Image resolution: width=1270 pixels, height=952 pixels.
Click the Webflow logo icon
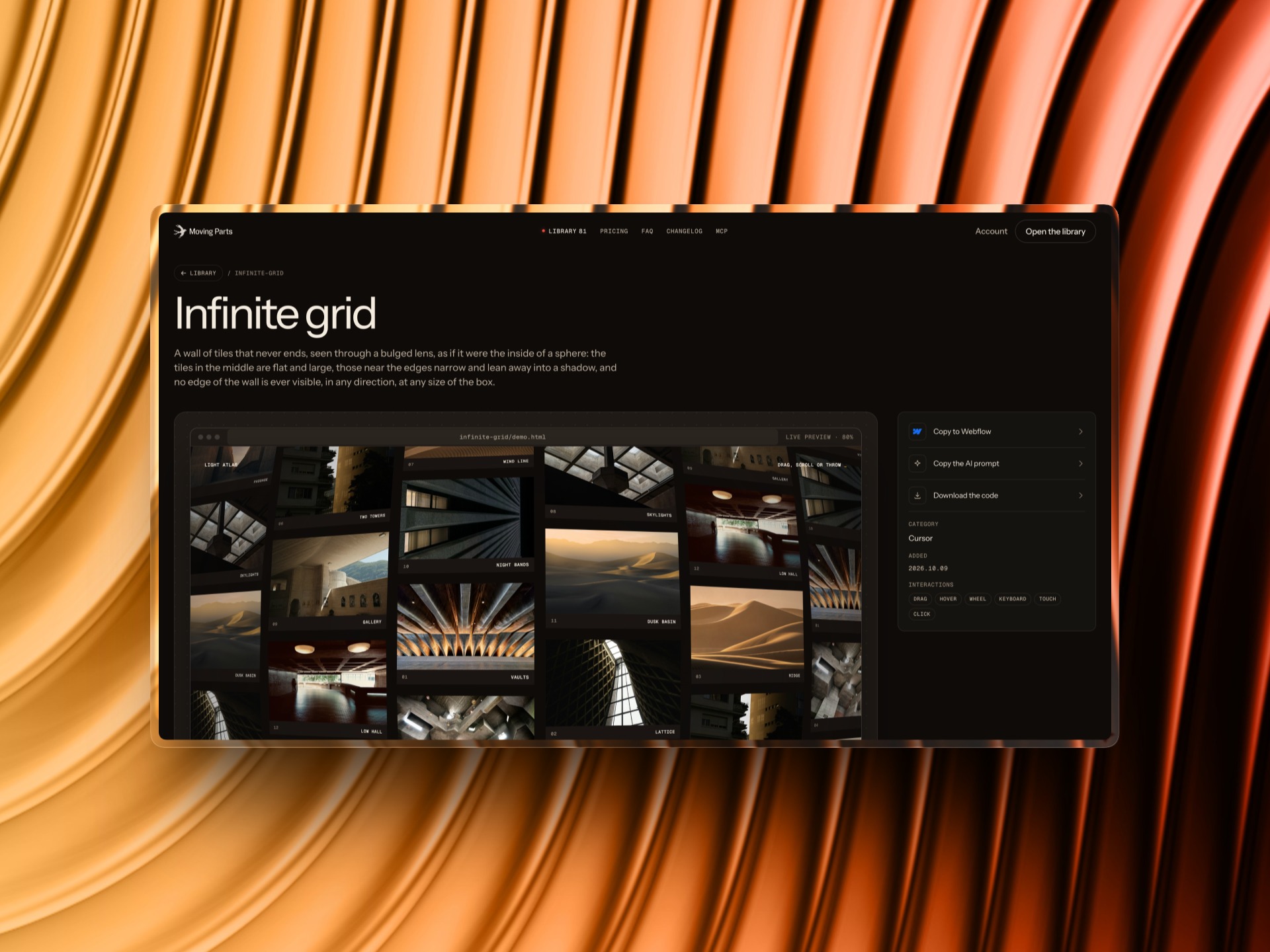(x=917, y=432)
